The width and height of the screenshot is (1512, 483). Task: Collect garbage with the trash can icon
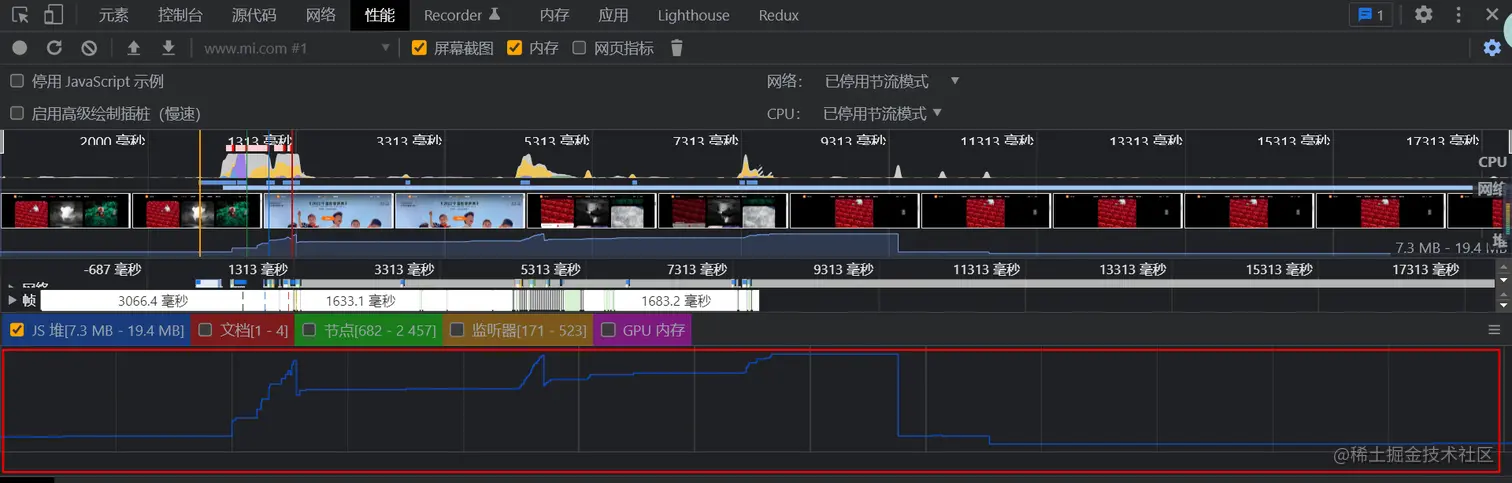(x=677, y=47)
